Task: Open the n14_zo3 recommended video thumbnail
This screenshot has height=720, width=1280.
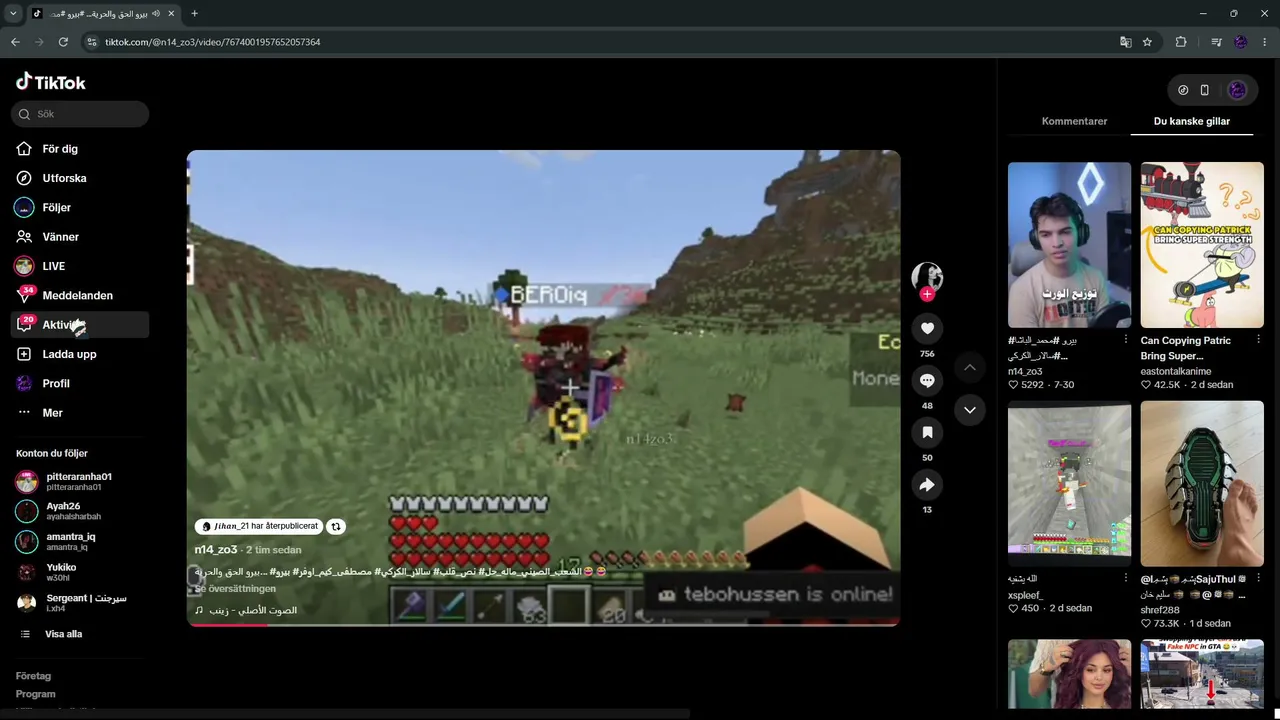Action: pos(1069,245)
